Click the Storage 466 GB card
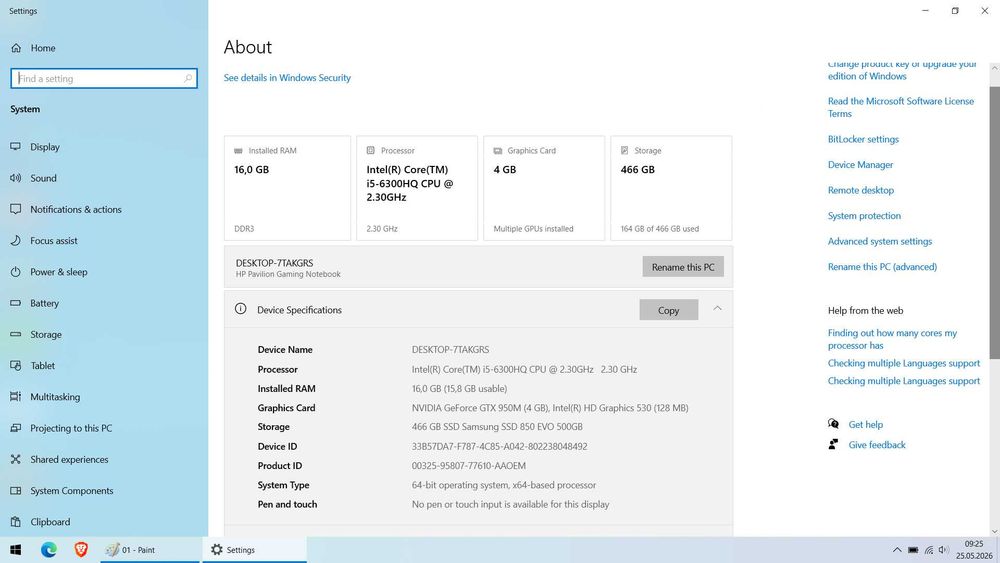The width and height of the screenshot is (1000, 563). click(671, 188)
